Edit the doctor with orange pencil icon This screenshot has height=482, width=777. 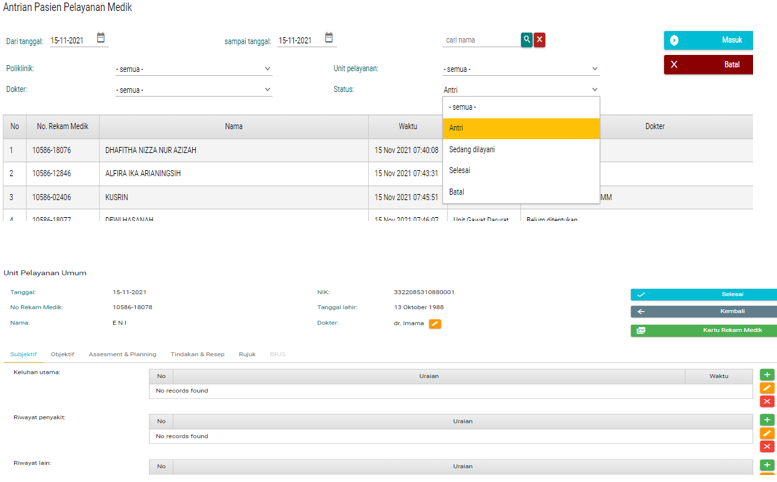coord(435,324)
